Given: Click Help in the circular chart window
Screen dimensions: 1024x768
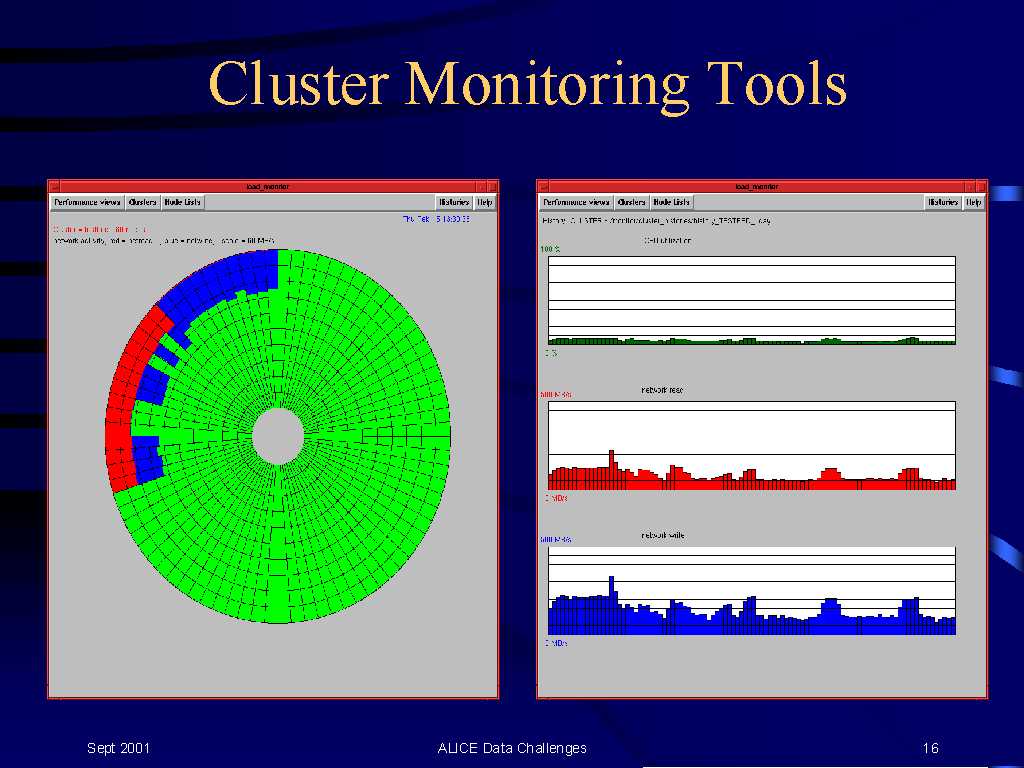Looking at the screenshot, I should [x=485, y=202].
